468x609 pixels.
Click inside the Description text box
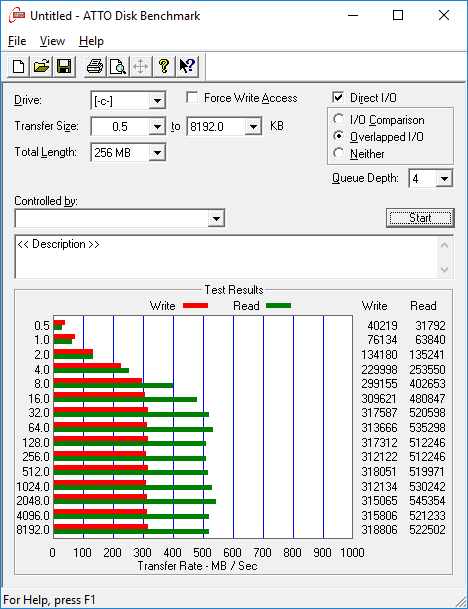226,257
